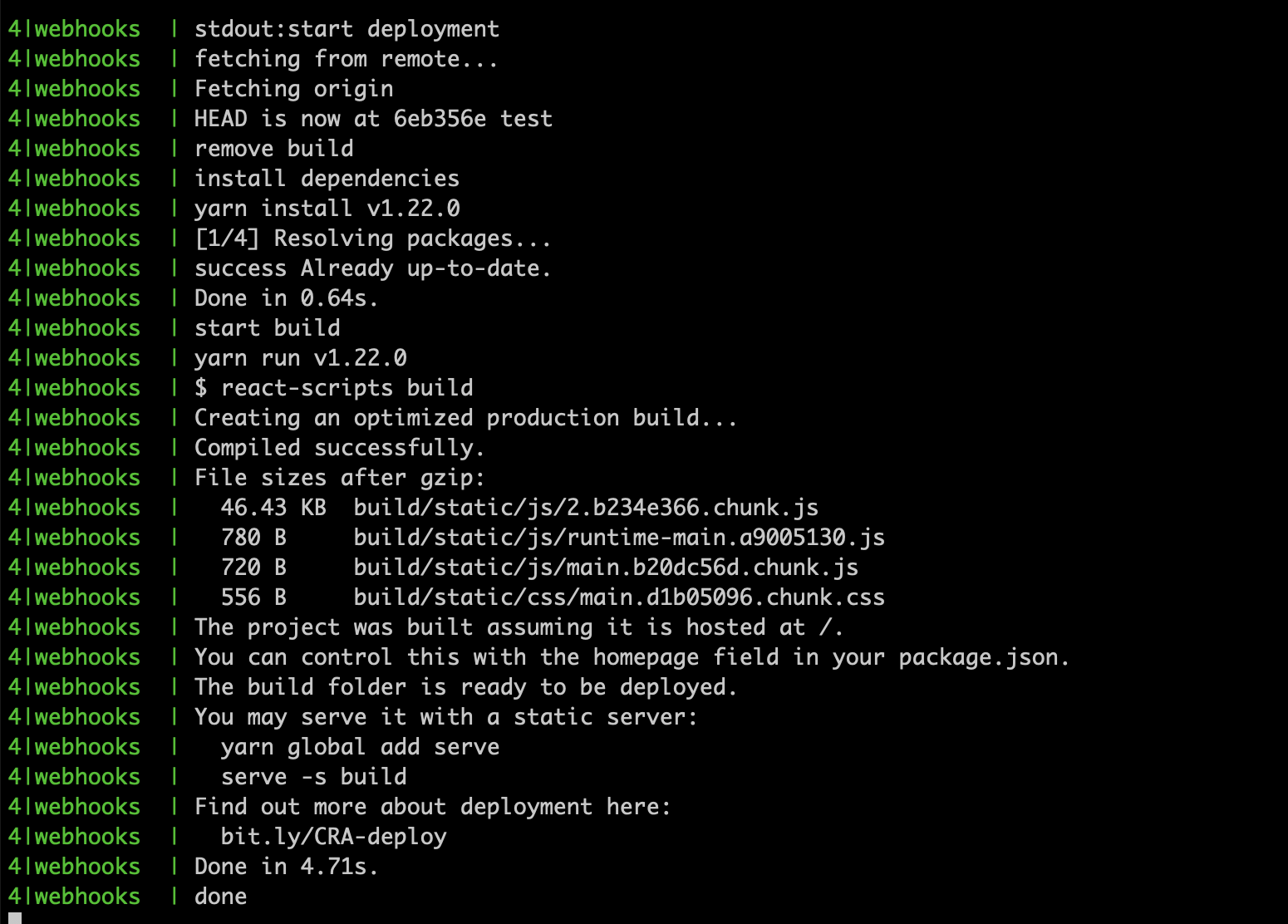Image resolution: width=1288 pixels, height=924 pixels.
Task: Click the "46.43 KB" file size
Action: click(x=273, y=508)
